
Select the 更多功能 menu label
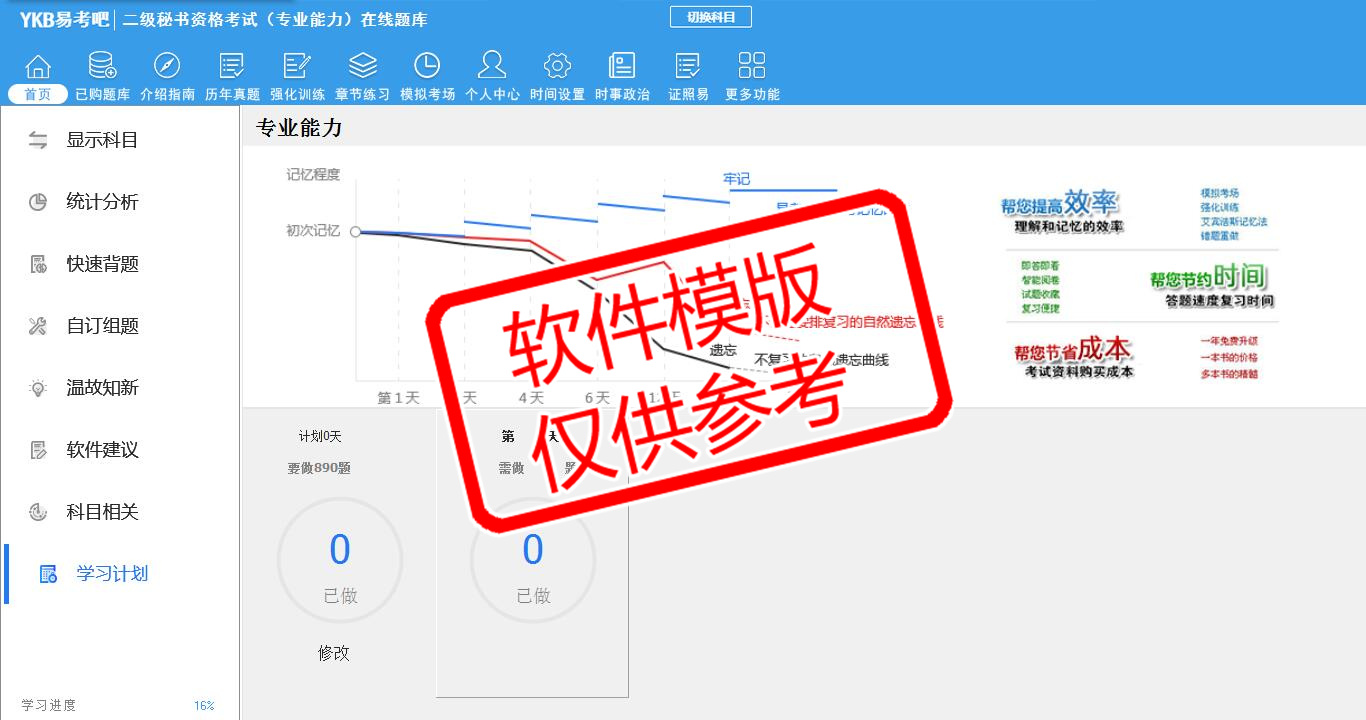(752, 94)
